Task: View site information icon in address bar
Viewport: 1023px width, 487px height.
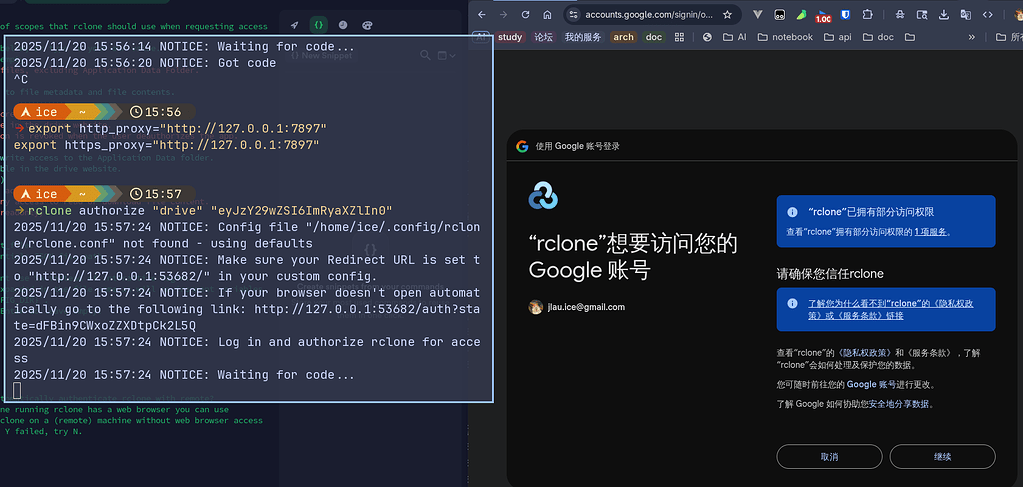Action: (573, 14)
